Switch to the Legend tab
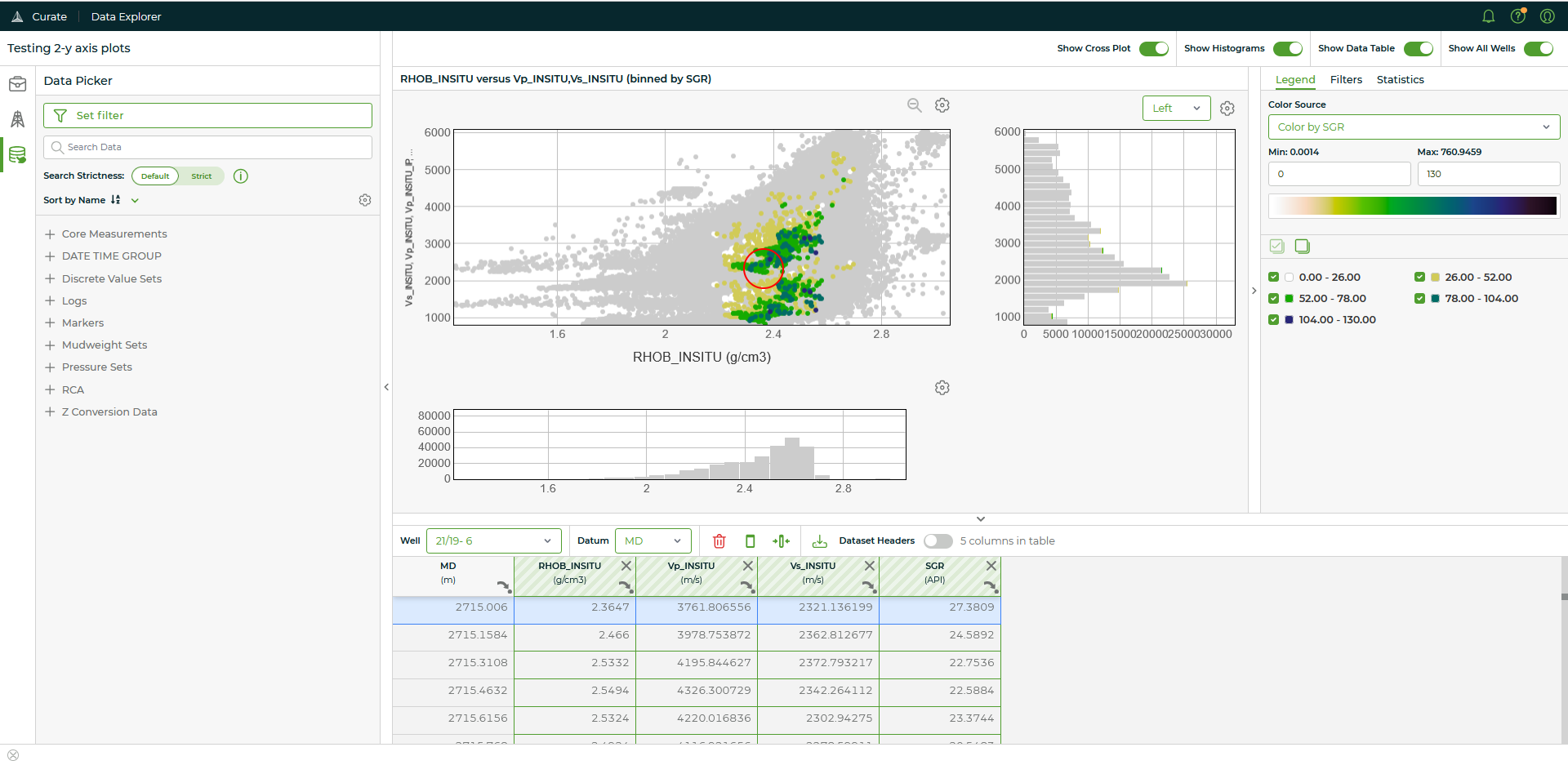This screenshot has width=1568, height=765. point(1295,80)
